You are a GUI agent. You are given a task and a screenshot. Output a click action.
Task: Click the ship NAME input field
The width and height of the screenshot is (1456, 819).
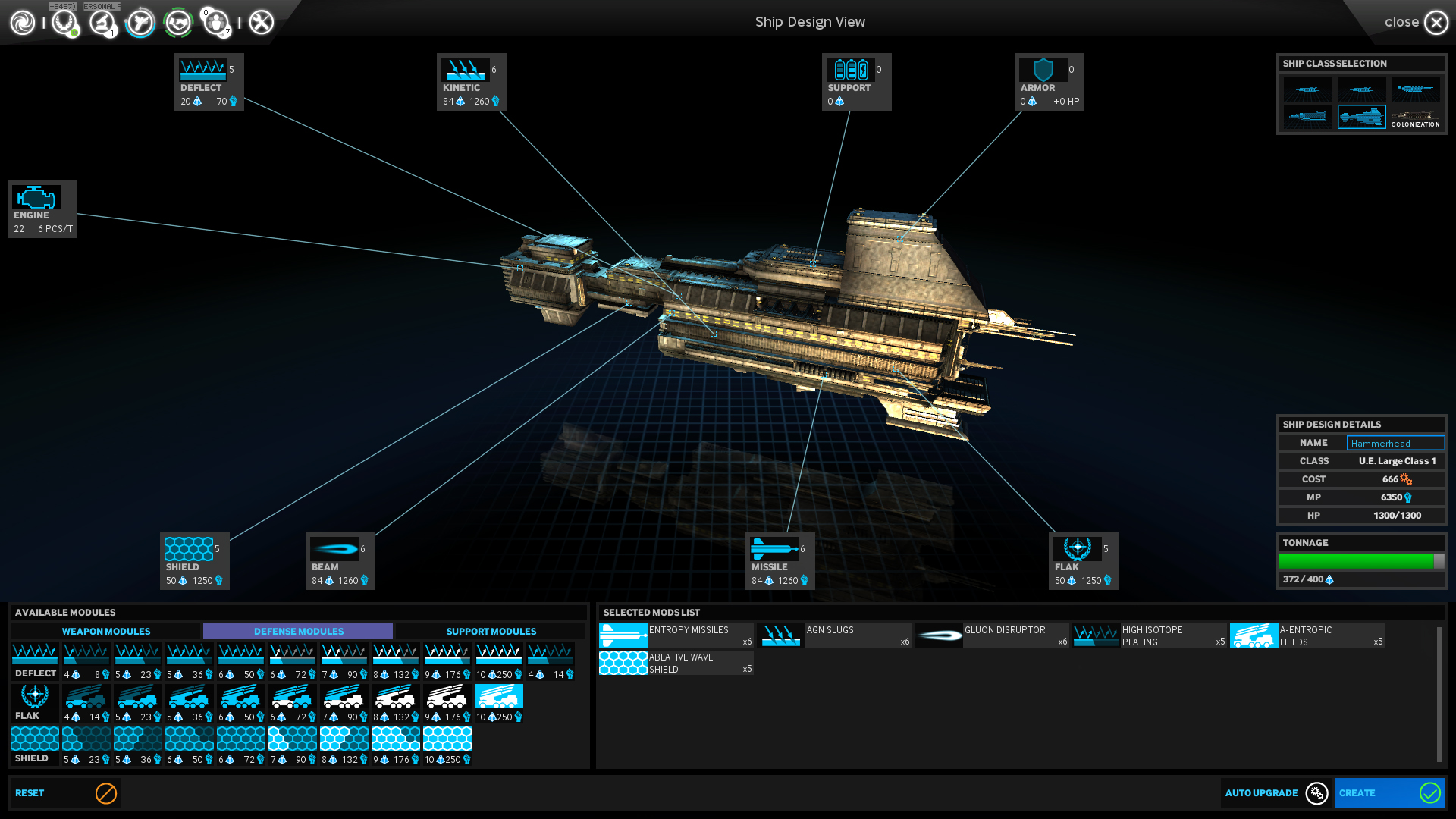click(x=1395, y=442)
